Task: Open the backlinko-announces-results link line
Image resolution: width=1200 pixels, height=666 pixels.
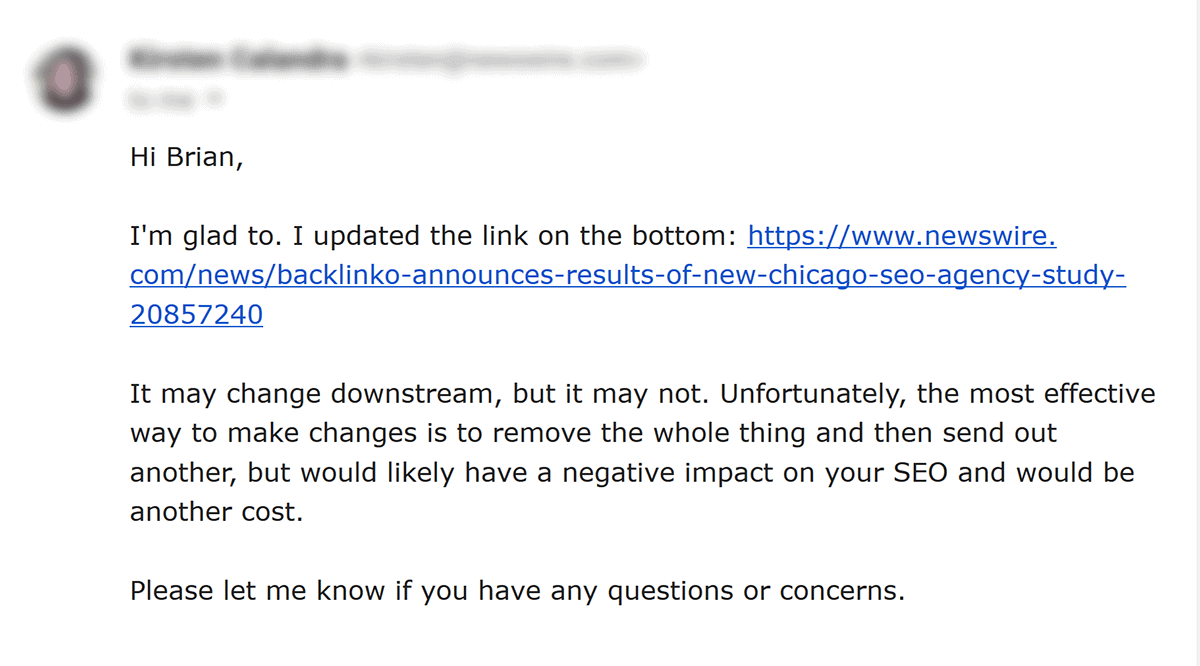Action: pyautogui.click(x=628, y=276)
